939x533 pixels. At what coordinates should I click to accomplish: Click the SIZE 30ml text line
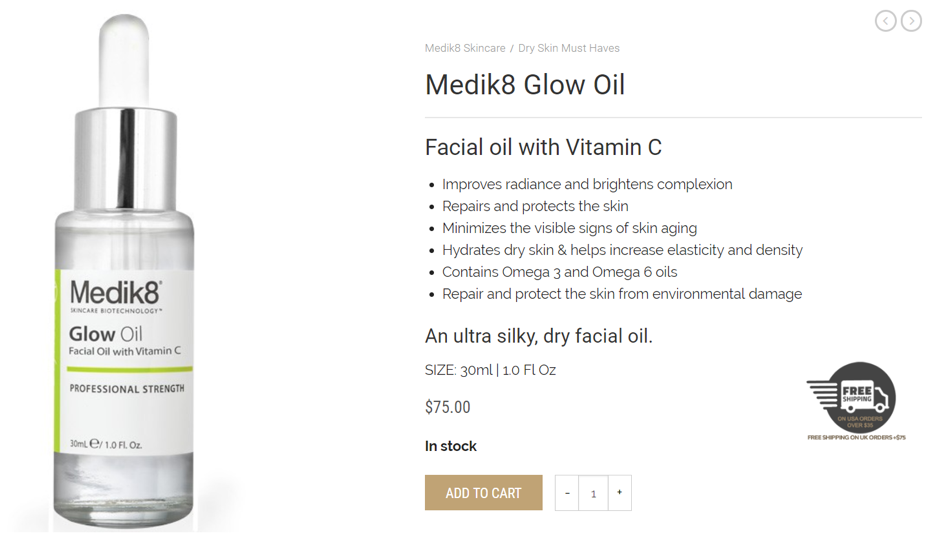point(490,370)
